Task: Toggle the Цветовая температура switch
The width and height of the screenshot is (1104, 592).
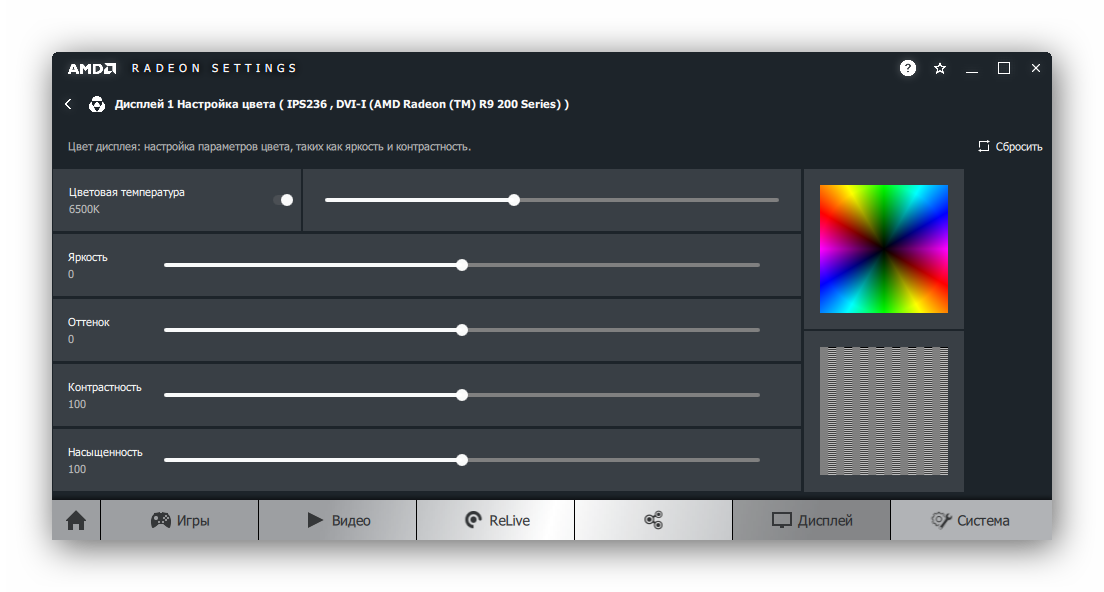Action: coord(283,200)
